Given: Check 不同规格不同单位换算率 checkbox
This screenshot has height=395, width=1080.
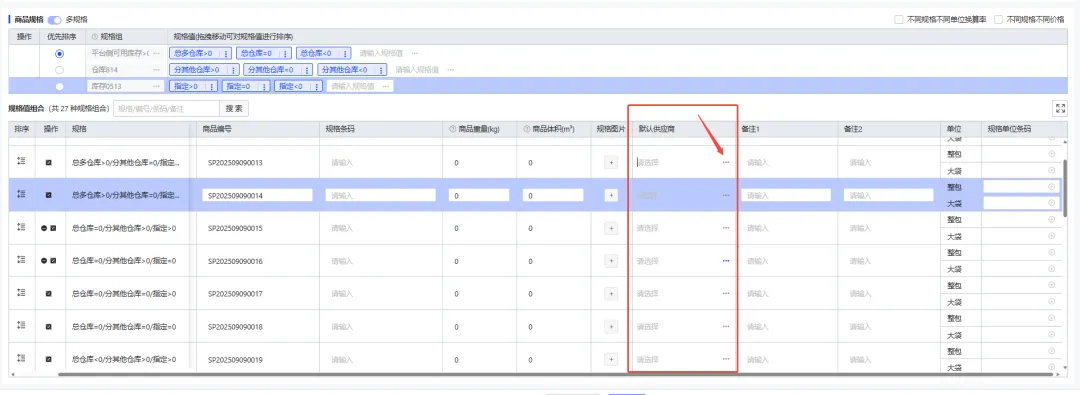Looking at the screenshot, I should [x=899, y=20].
